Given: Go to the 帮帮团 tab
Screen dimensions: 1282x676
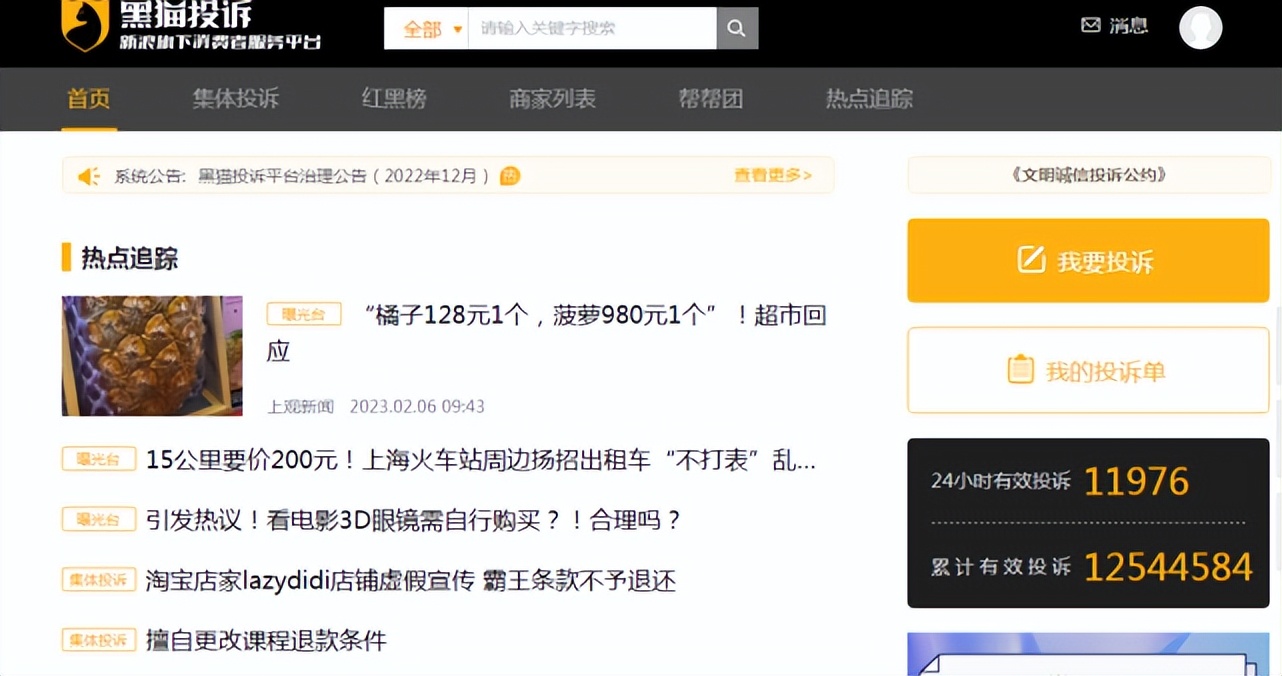Looking at the screenshot, I should 710,99.
